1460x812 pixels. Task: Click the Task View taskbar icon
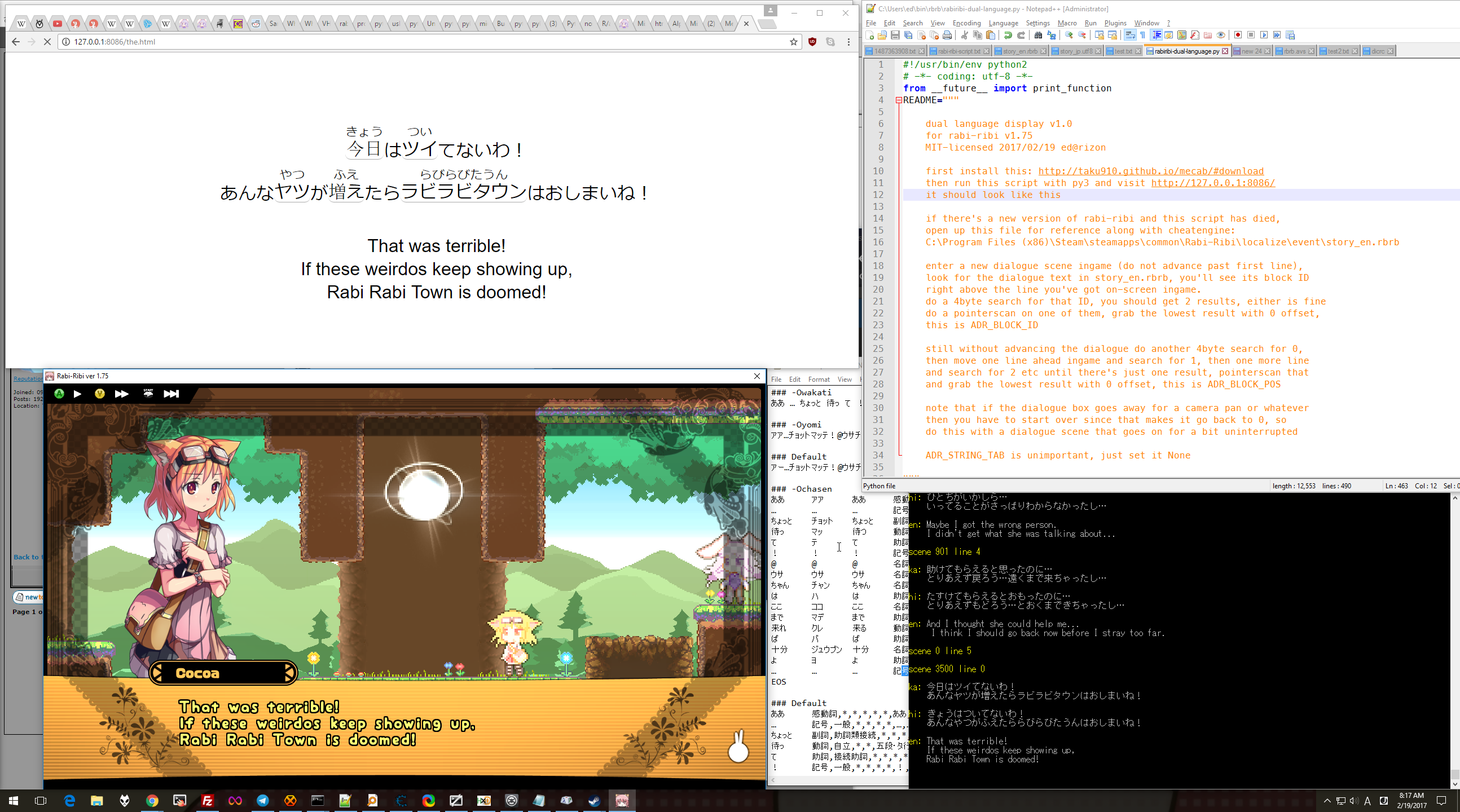point(41,801)
